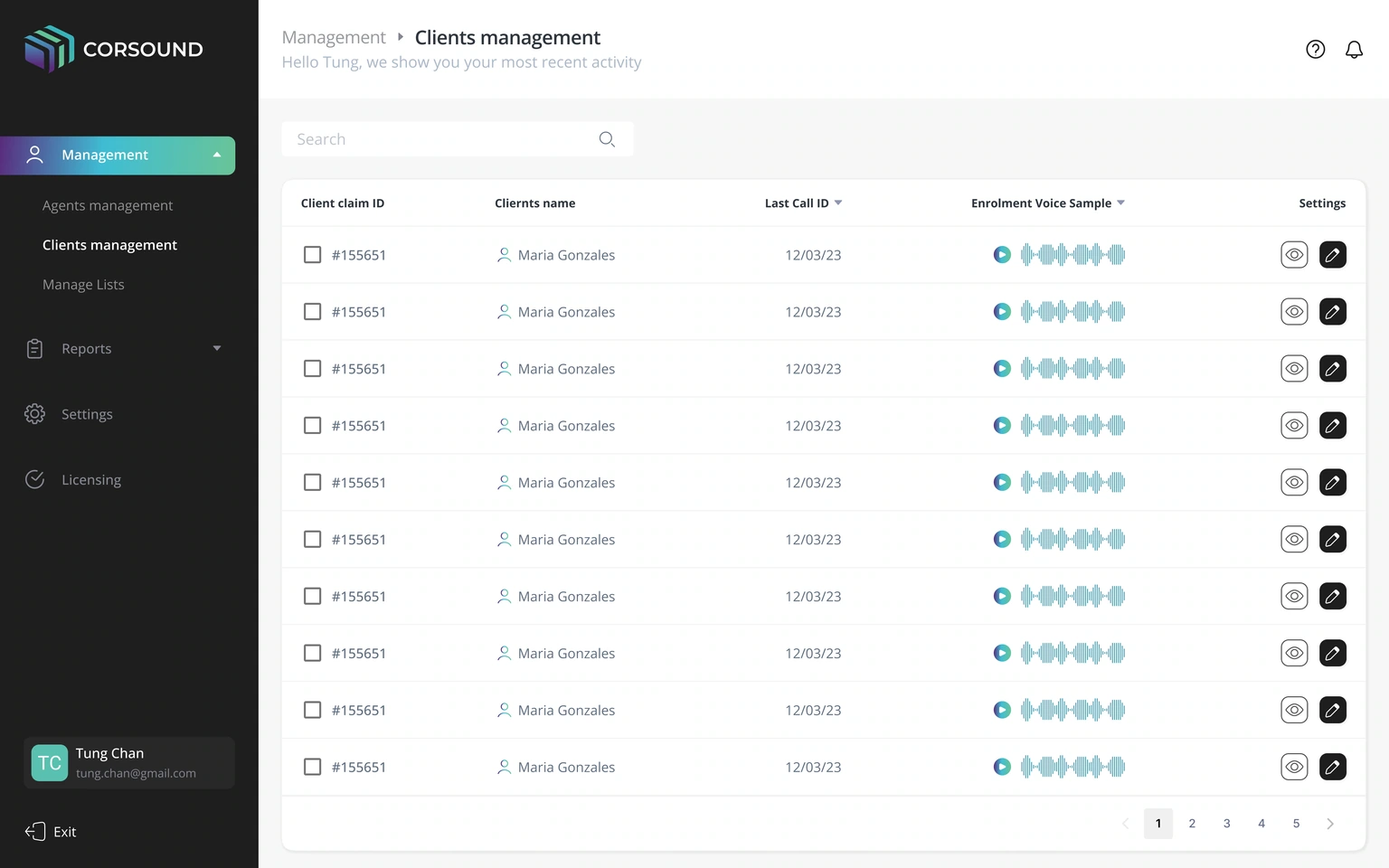Sort by Last Call ID arrow

point(837,203)
